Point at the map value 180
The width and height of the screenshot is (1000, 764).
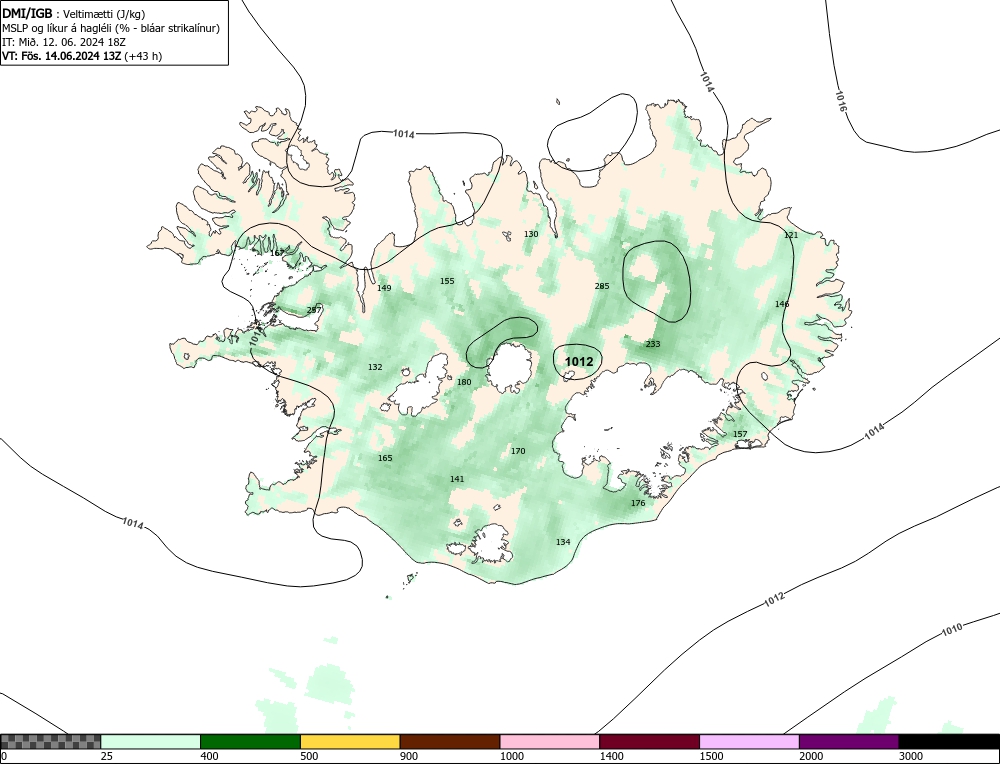click(x=464, y=383)
